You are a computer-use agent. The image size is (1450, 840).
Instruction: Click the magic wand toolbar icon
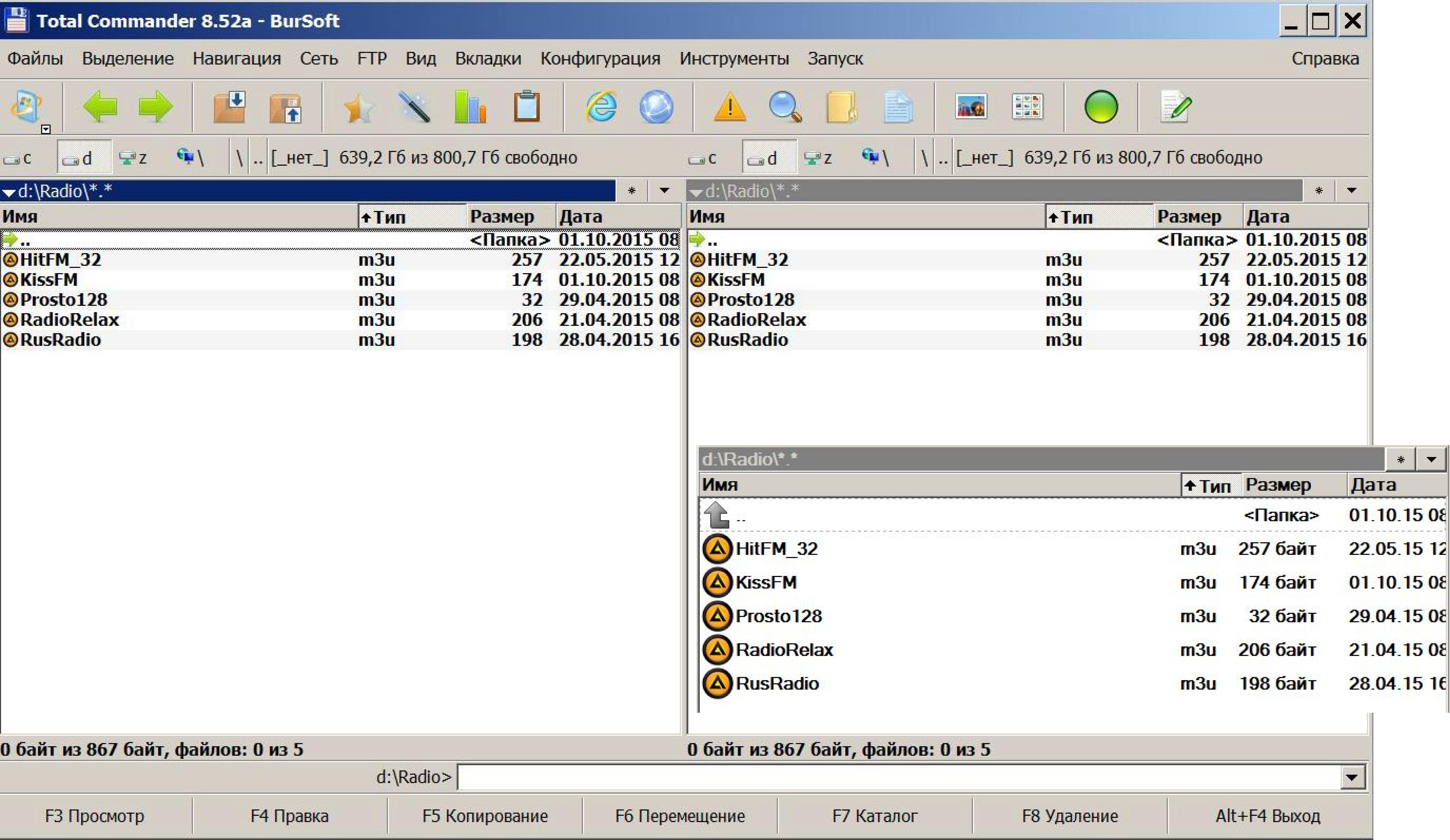pos(414,107)
